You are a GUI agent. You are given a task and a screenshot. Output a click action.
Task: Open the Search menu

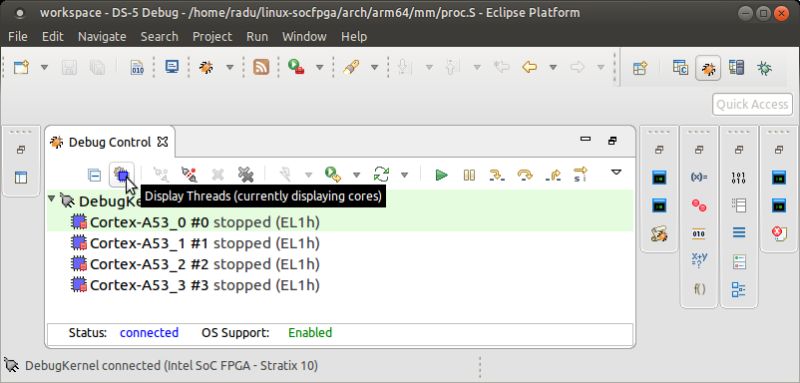tap(160, 36)
